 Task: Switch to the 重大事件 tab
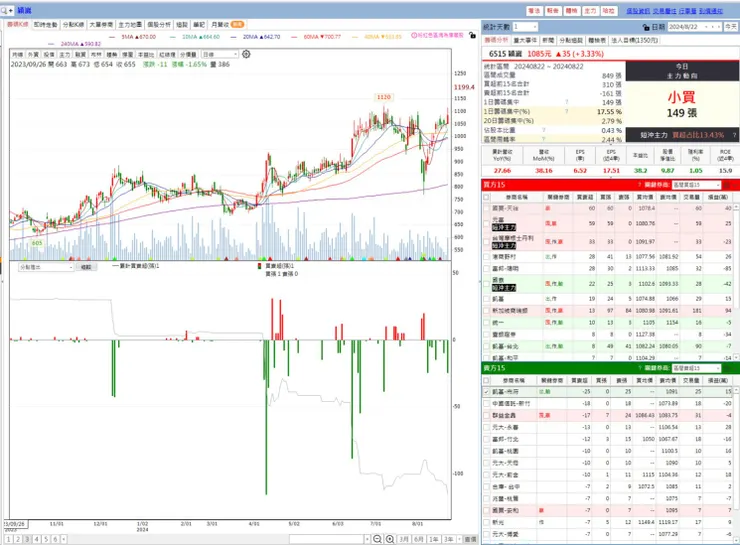coord(525,41)
